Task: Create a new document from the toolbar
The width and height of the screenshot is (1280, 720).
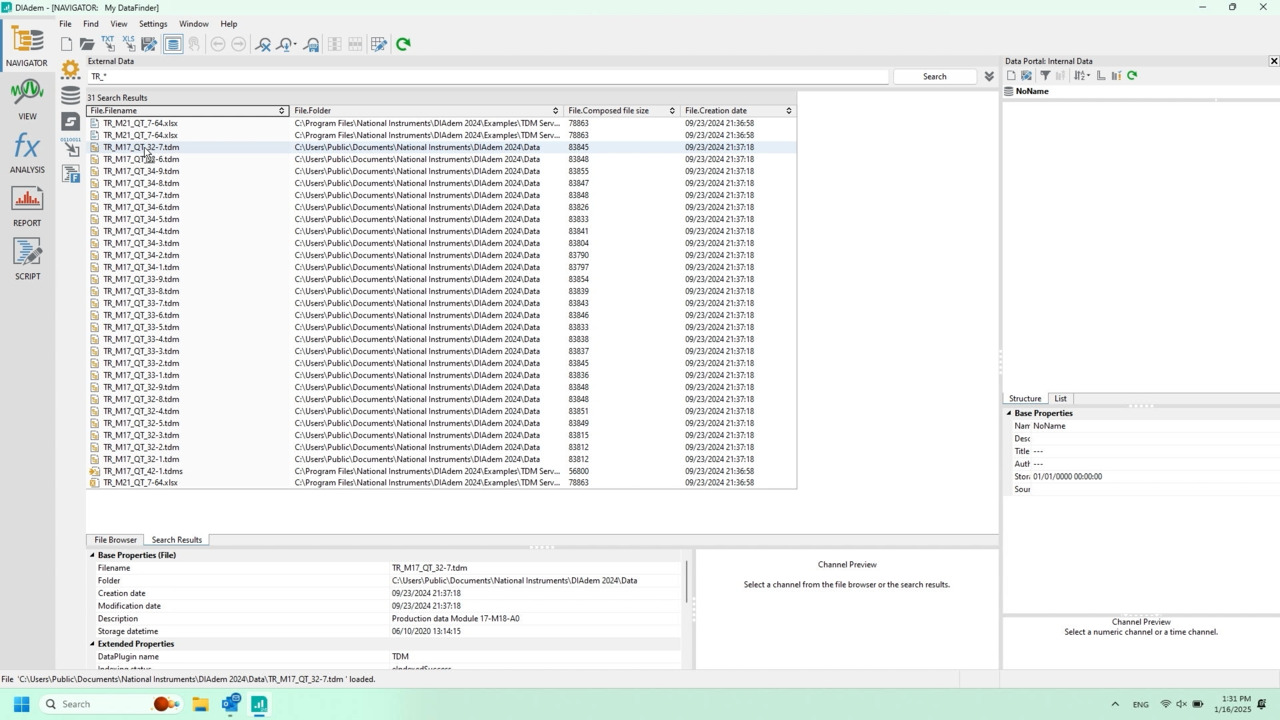Action: tap(66, 44)
